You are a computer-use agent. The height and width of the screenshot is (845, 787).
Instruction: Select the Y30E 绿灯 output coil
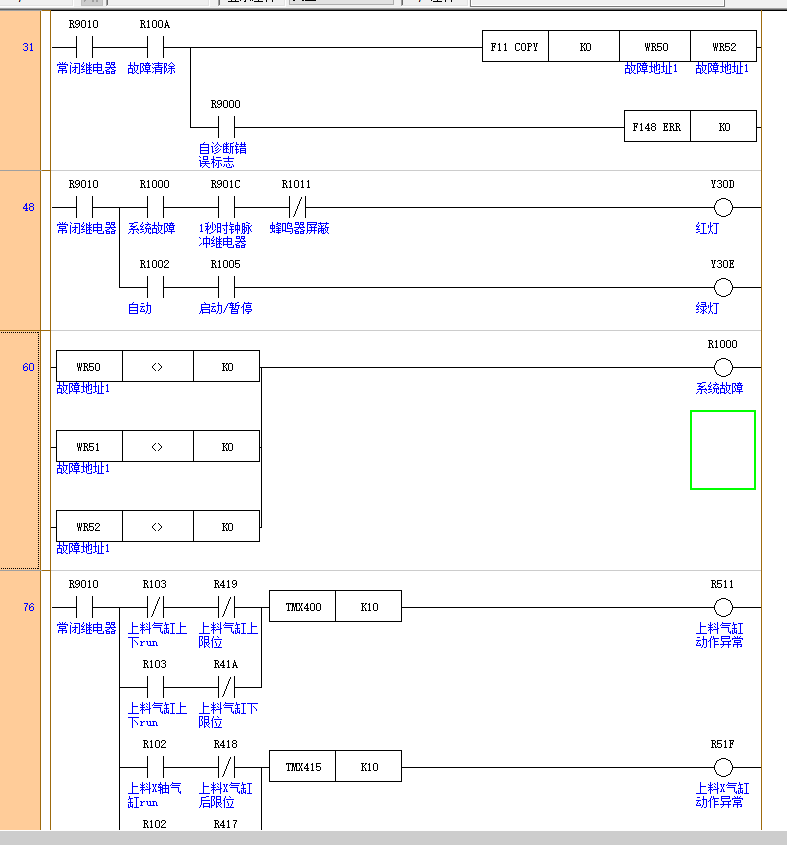[723, 288]
